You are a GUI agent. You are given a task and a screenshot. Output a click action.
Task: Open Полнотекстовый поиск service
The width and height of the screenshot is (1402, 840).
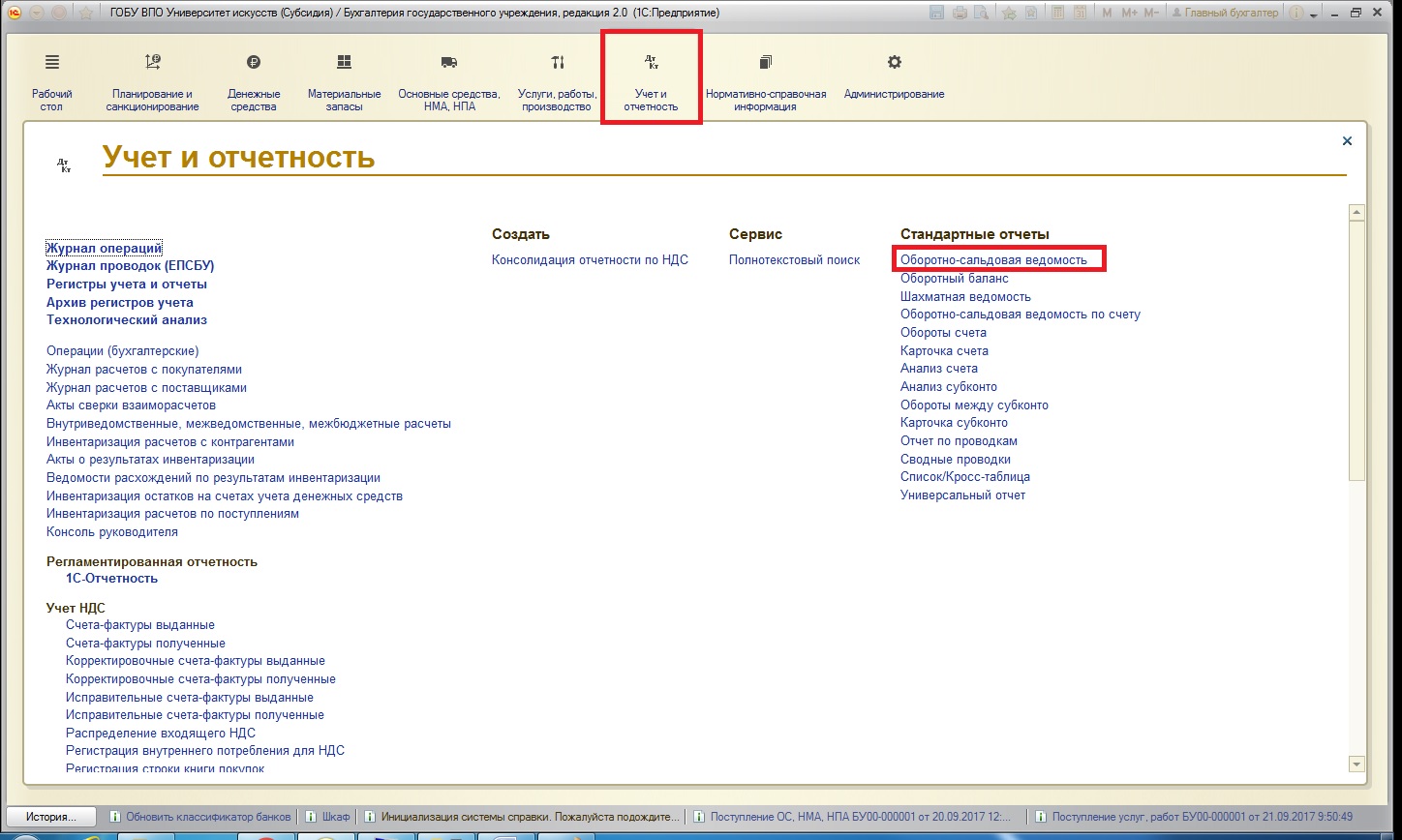(794, 259)
